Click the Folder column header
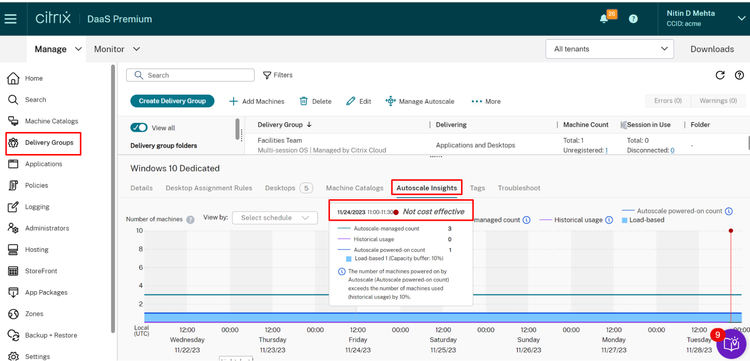750x361 pixels. pos(700,125)
